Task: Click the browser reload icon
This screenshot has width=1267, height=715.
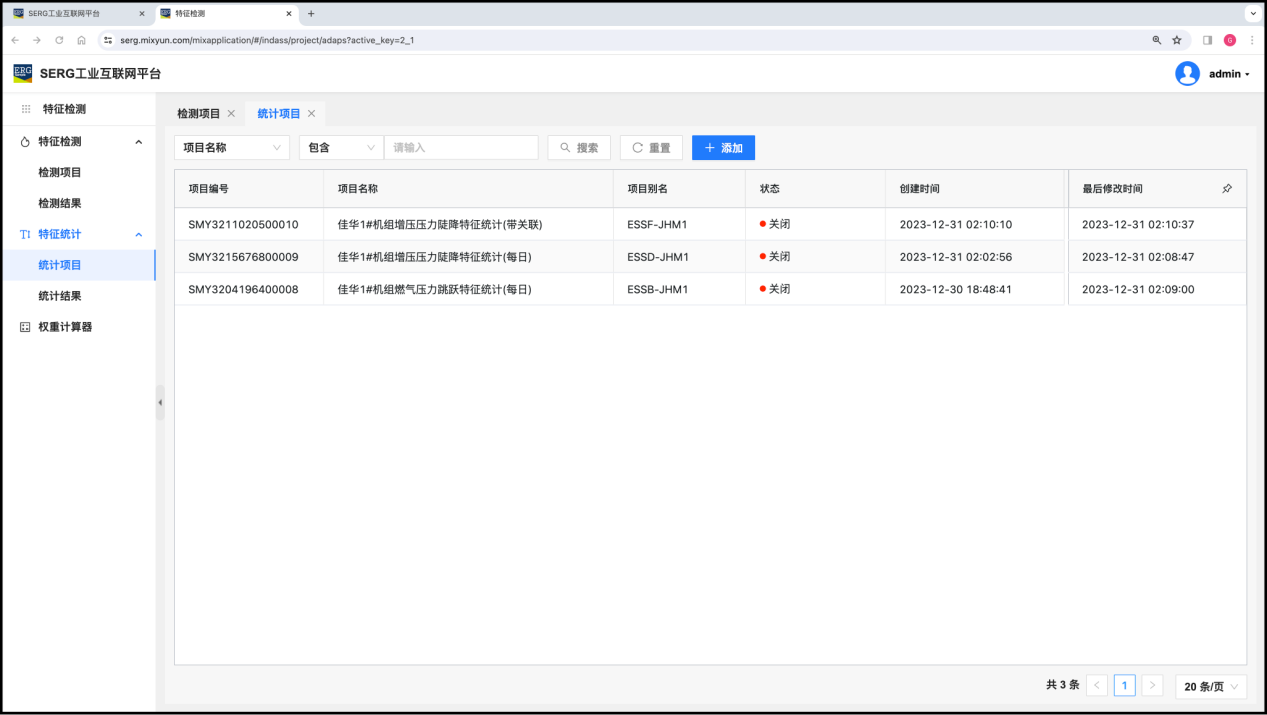Action: [59, 40]
